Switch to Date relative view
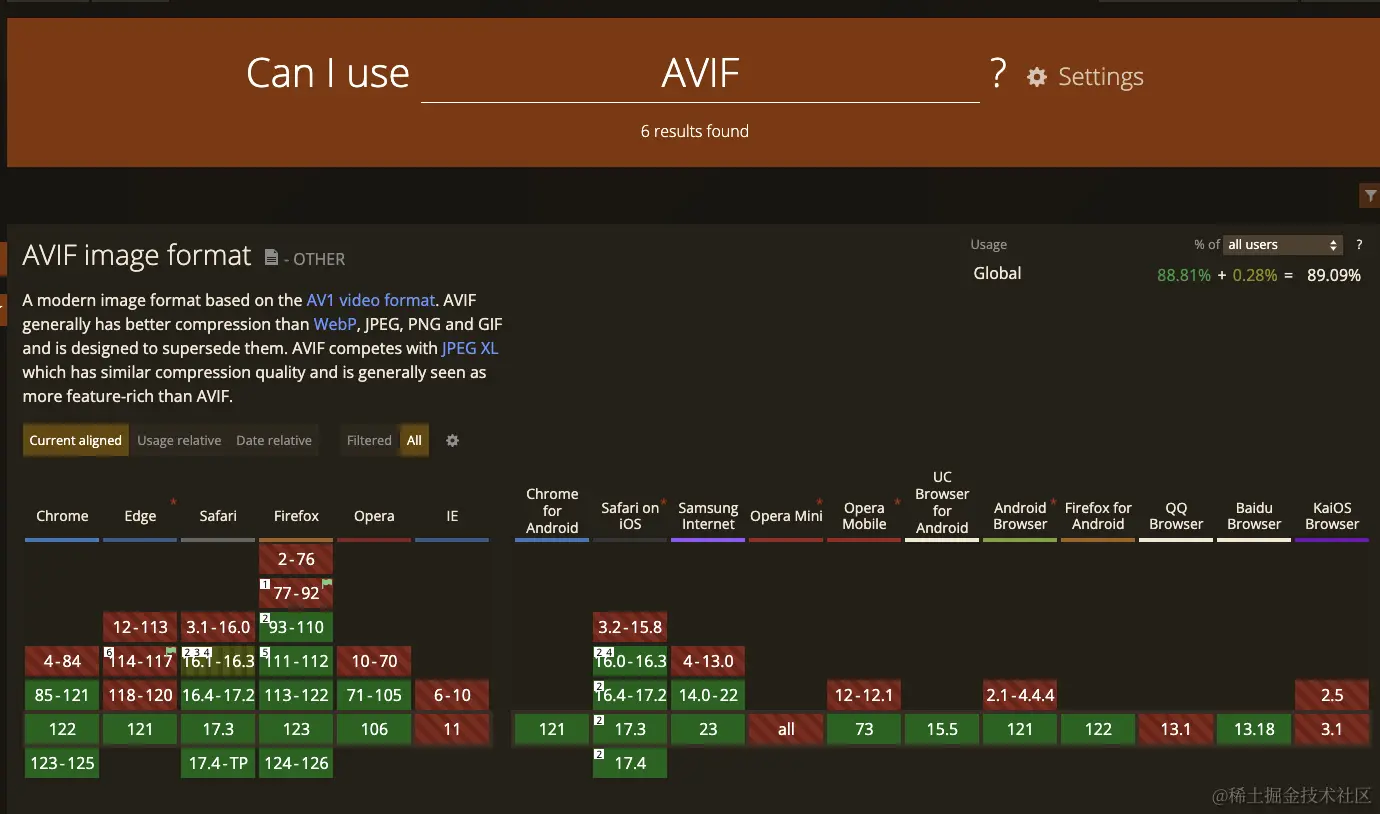1380x814 pixels. tap(274, 440)
